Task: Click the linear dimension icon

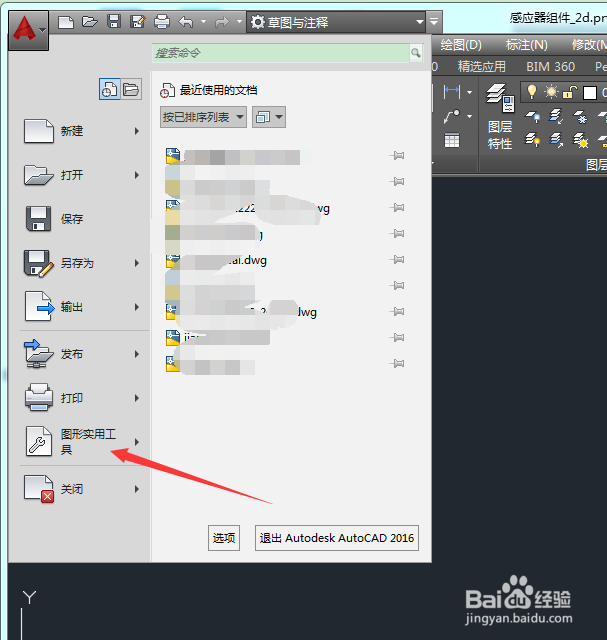Action: point(452,92)
